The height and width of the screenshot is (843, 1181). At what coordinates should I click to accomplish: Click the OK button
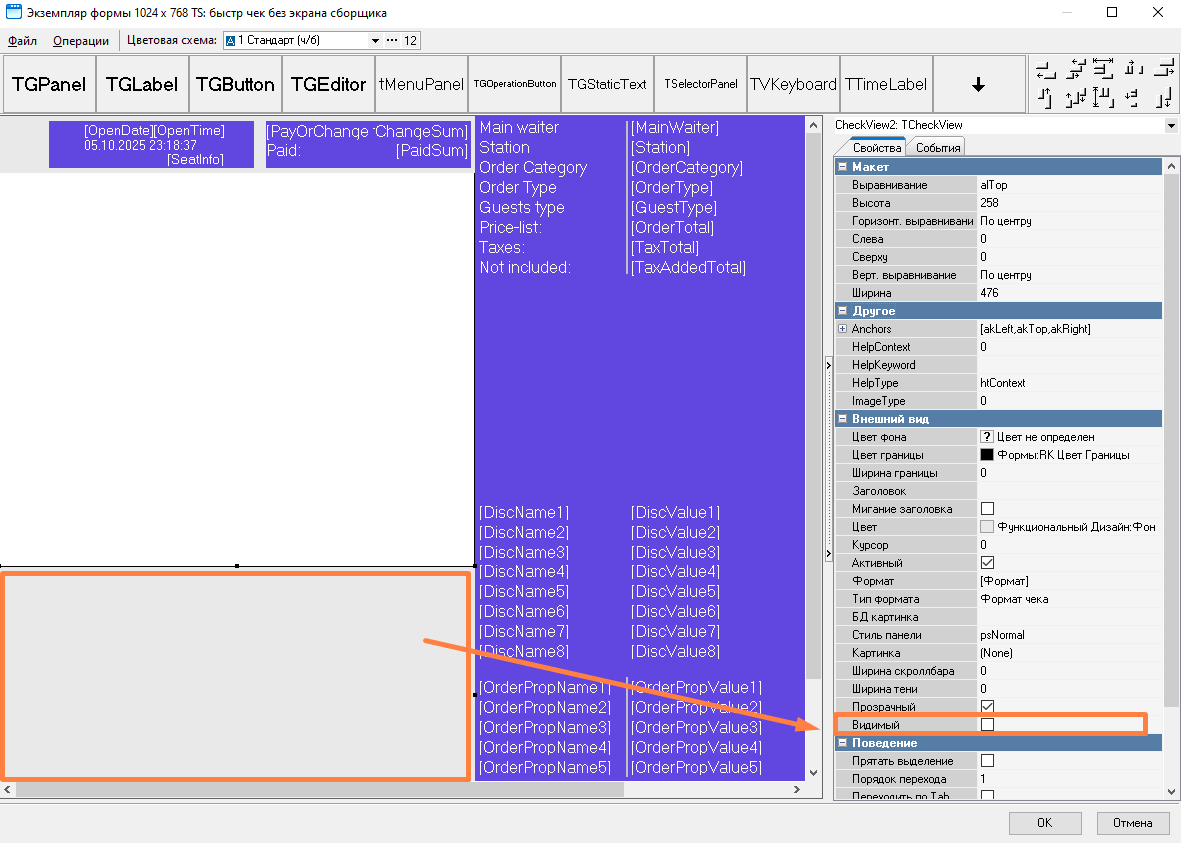tap(1044, 823)
